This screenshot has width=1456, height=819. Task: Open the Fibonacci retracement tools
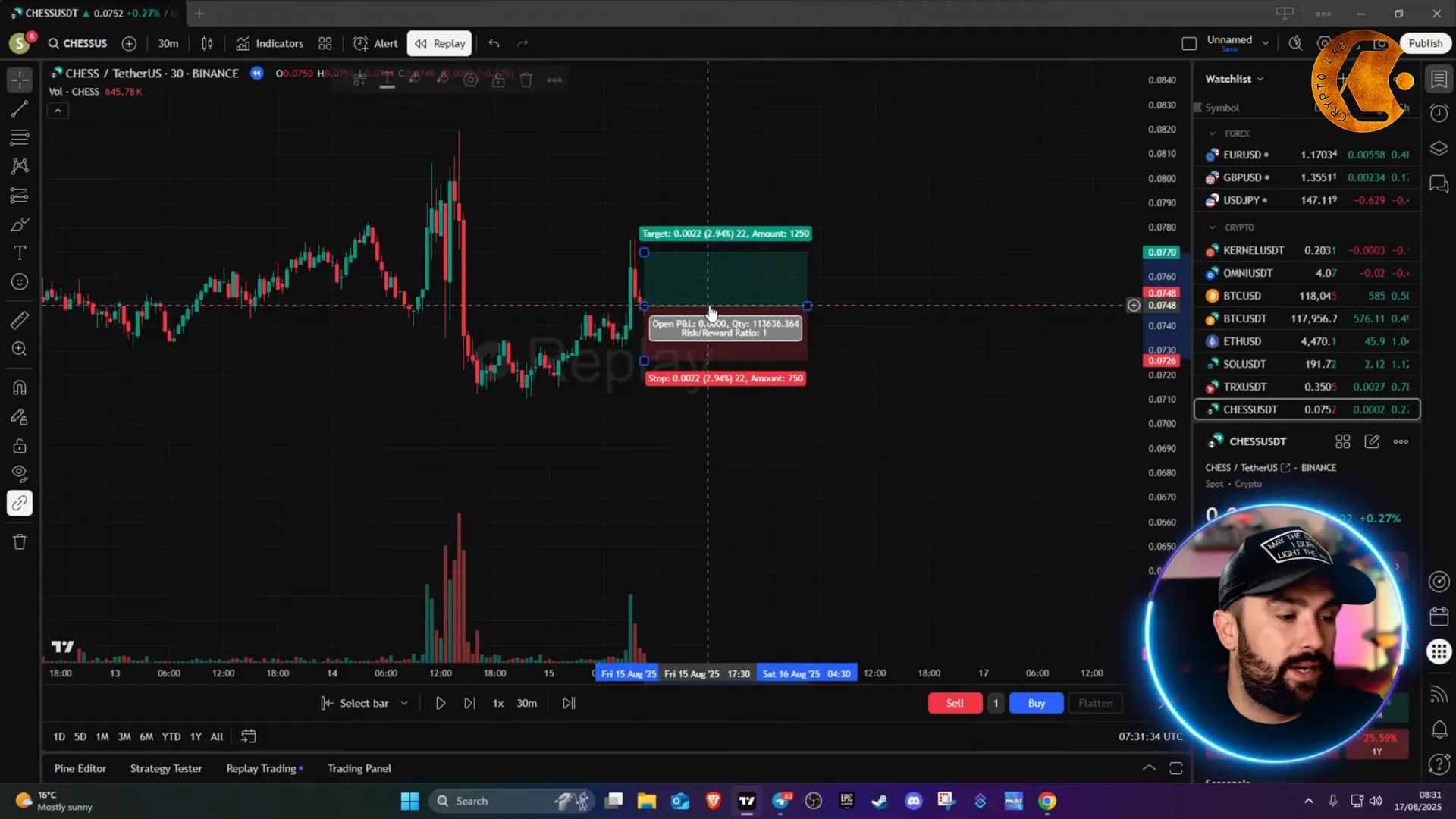[20, 137]
